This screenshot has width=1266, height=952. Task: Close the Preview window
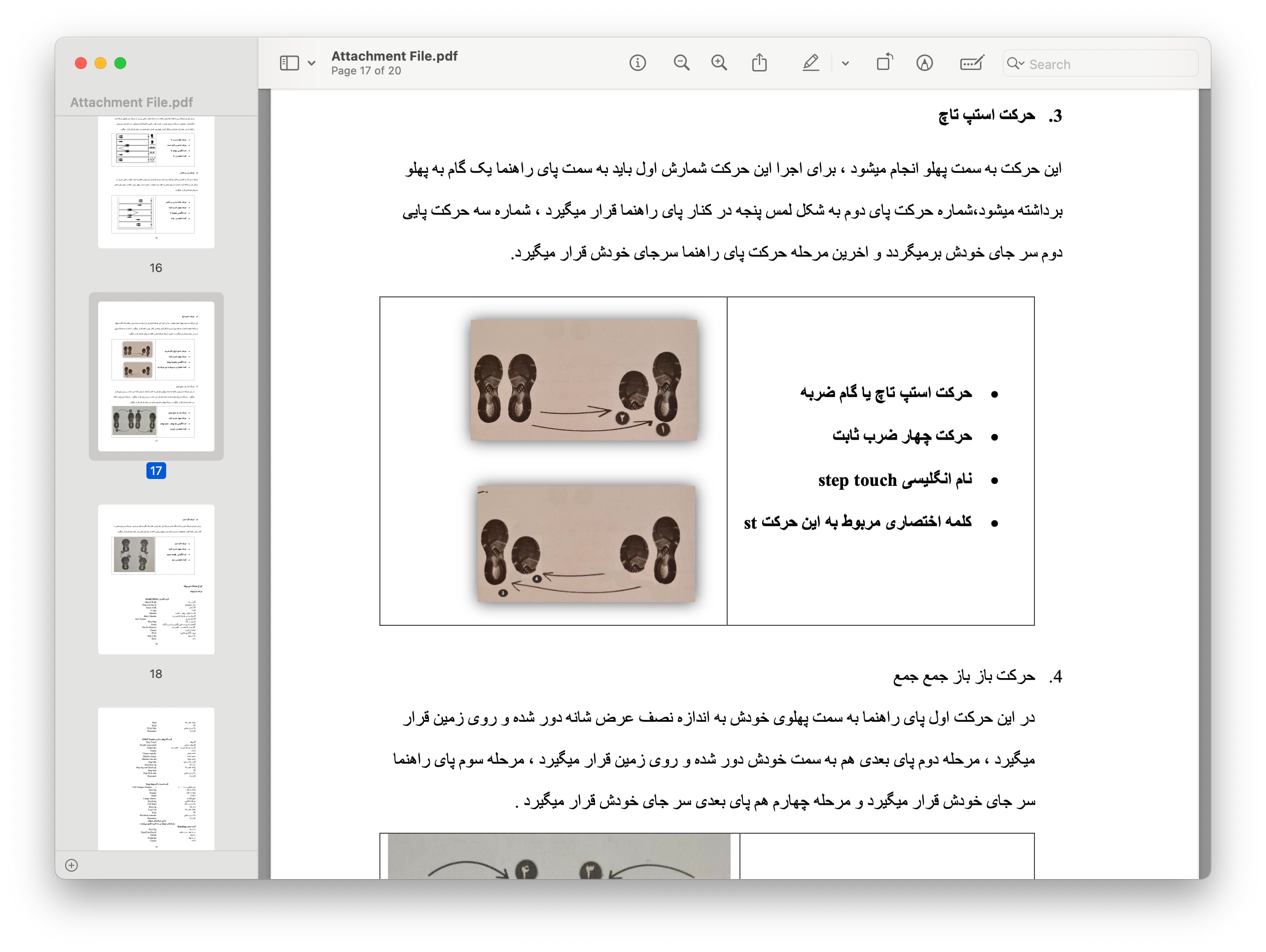pyautogui.click(x=81, y=63)
